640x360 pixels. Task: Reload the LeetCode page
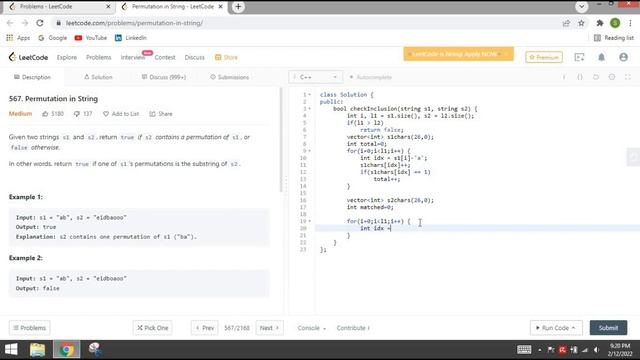click(x=40, y=23)
